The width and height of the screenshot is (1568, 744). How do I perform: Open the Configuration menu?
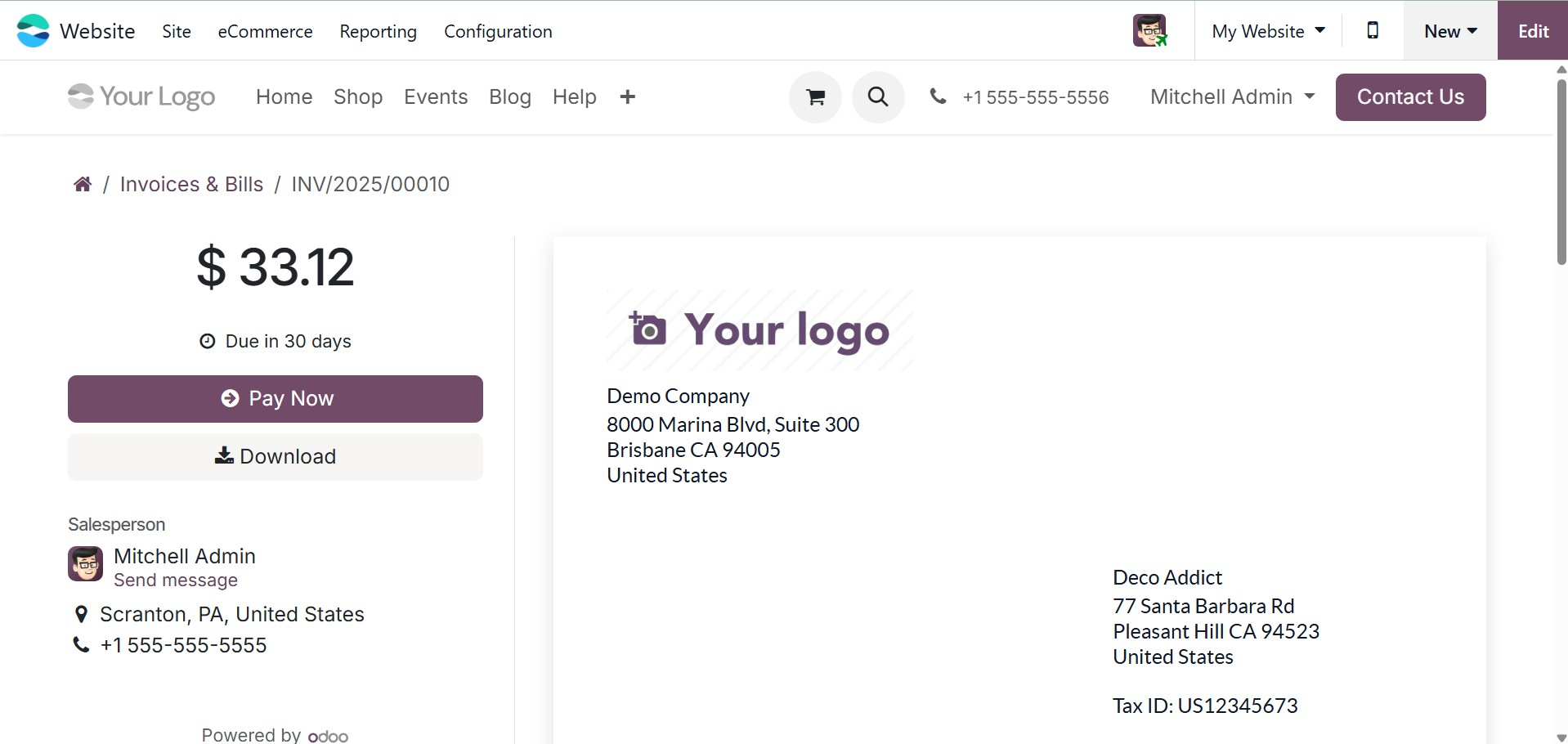498,31
